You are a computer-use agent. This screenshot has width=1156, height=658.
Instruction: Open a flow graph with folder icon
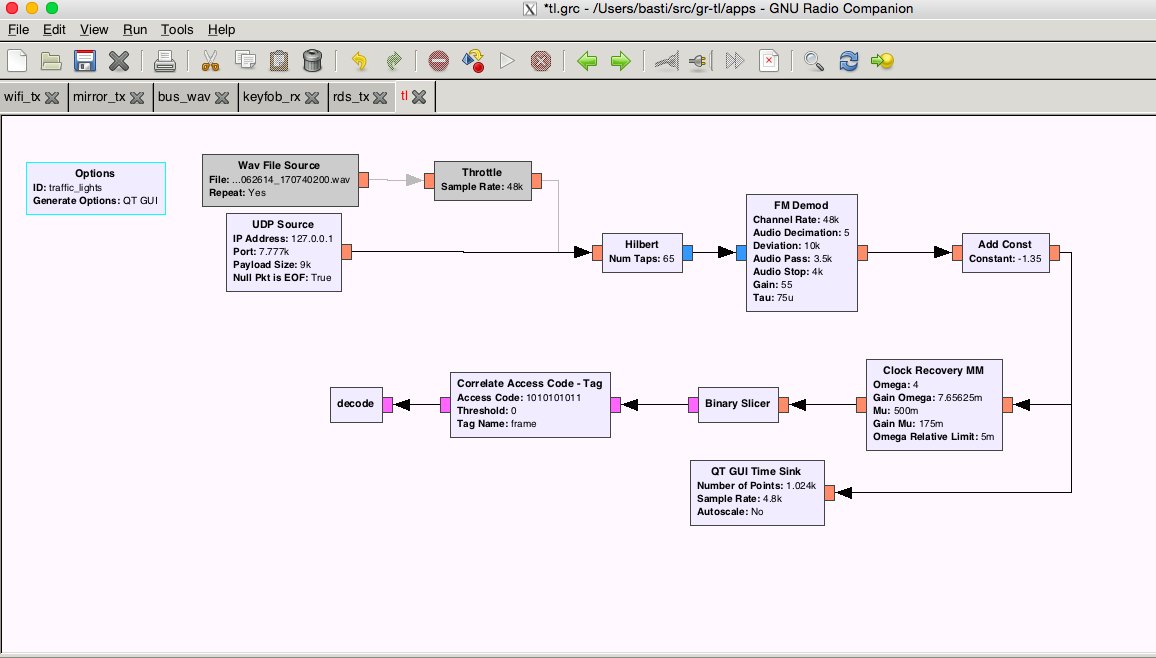(51, 61)
